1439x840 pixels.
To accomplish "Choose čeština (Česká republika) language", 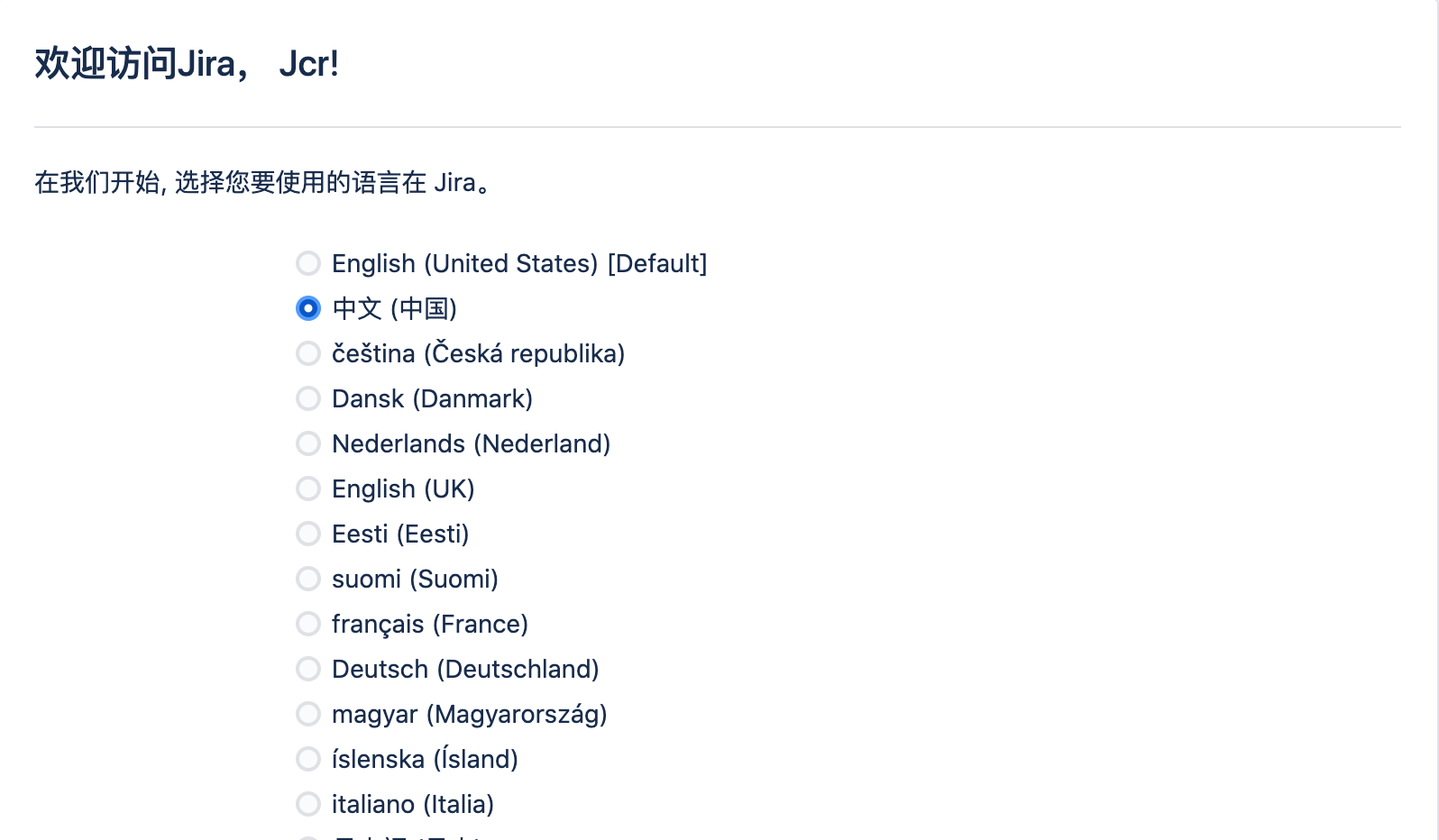I will 308,353.
